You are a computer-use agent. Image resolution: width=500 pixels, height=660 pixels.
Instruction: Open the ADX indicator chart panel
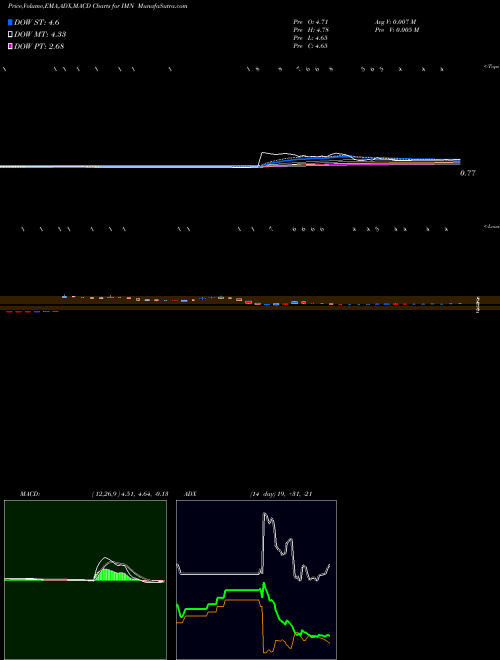pos(256,580)
